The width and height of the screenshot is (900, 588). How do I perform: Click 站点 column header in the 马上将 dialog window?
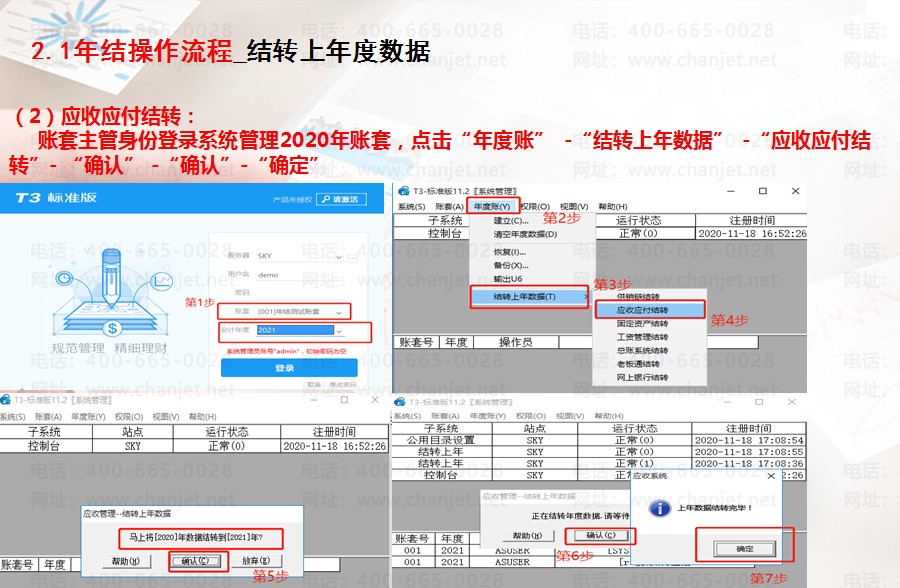tap(133, 432)
